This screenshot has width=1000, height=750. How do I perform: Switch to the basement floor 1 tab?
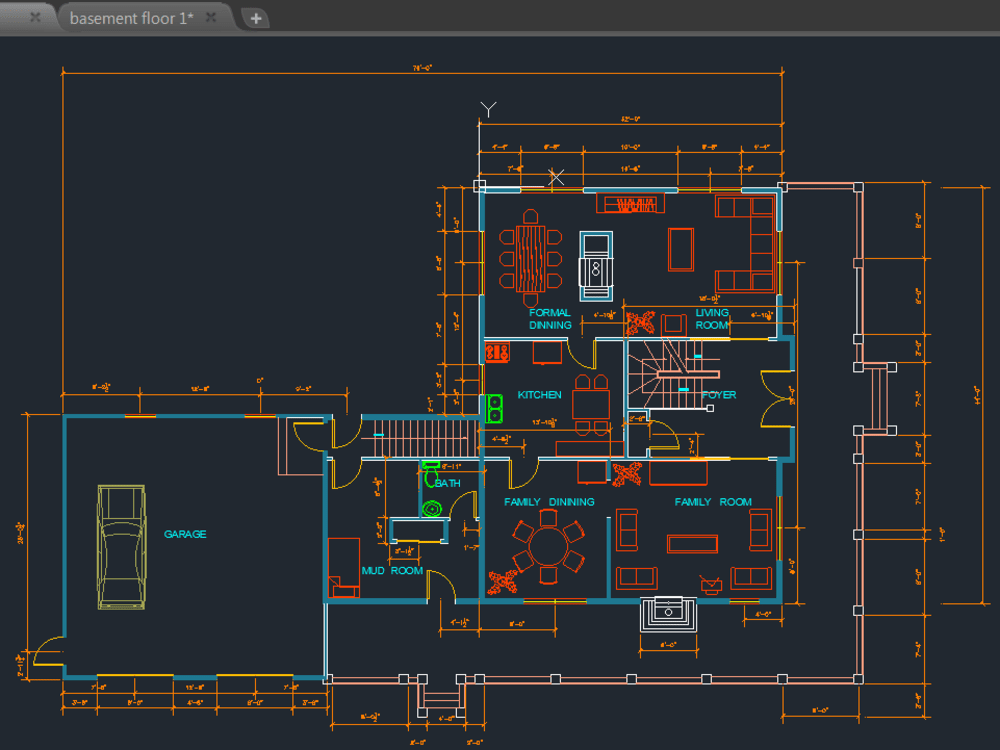(130, 17)
